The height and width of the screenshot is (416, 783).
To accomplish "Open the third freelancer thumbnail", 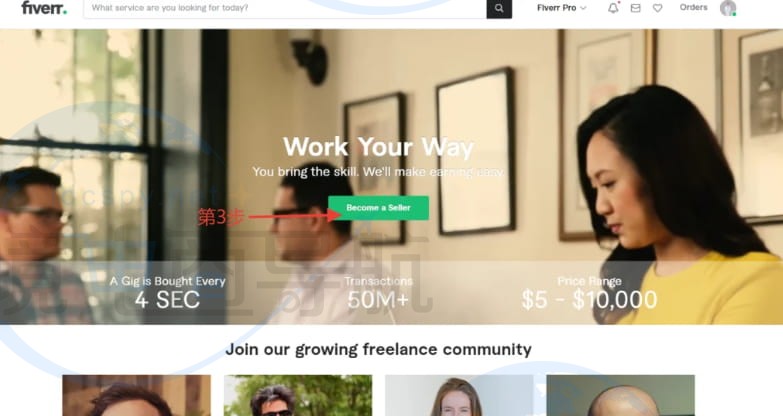I will click(459, 396).
